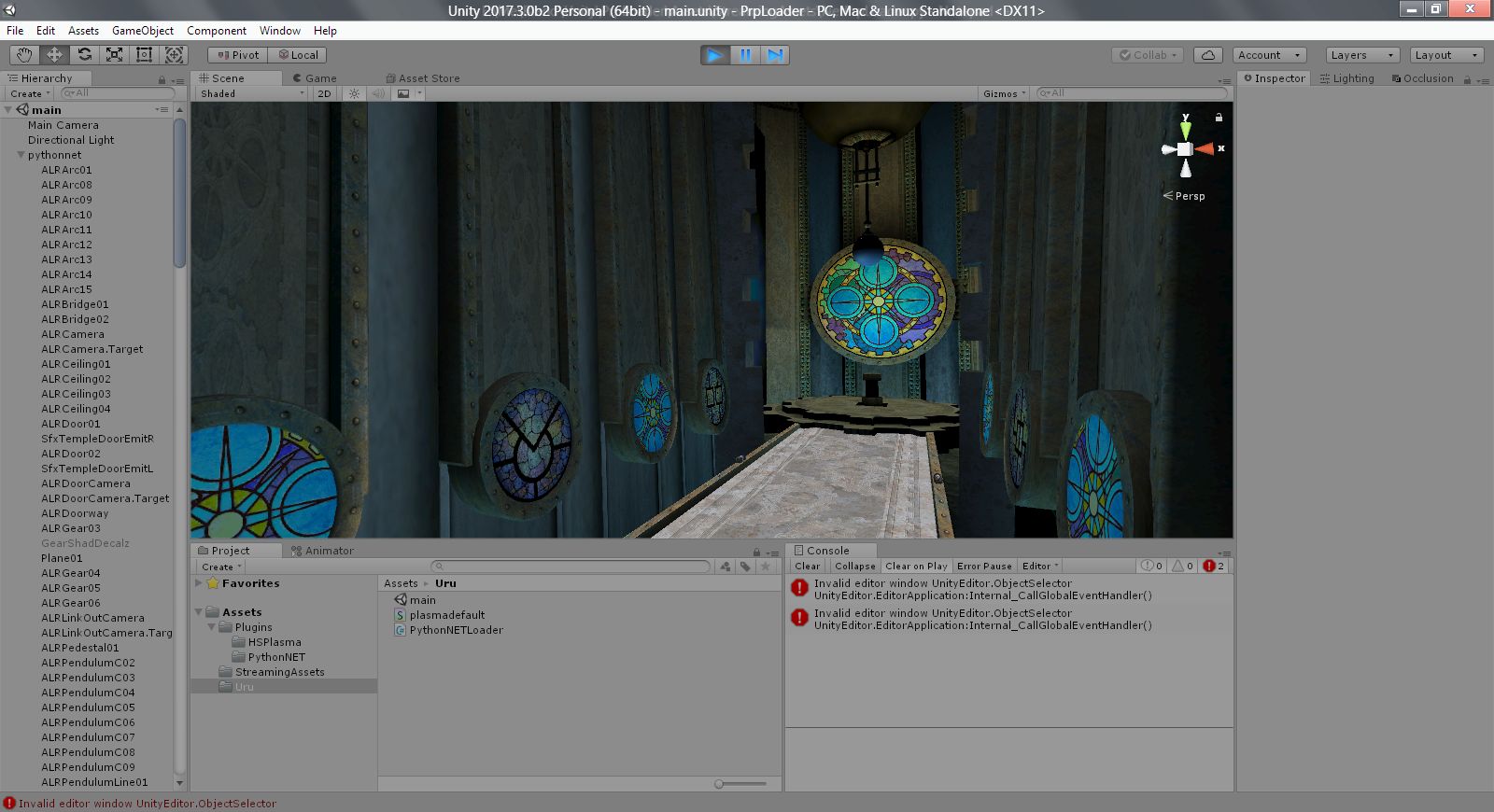Screen dimensions: 1494x812
Task: Open the Hierarchy Create dropdown
Action: [30, 93]
